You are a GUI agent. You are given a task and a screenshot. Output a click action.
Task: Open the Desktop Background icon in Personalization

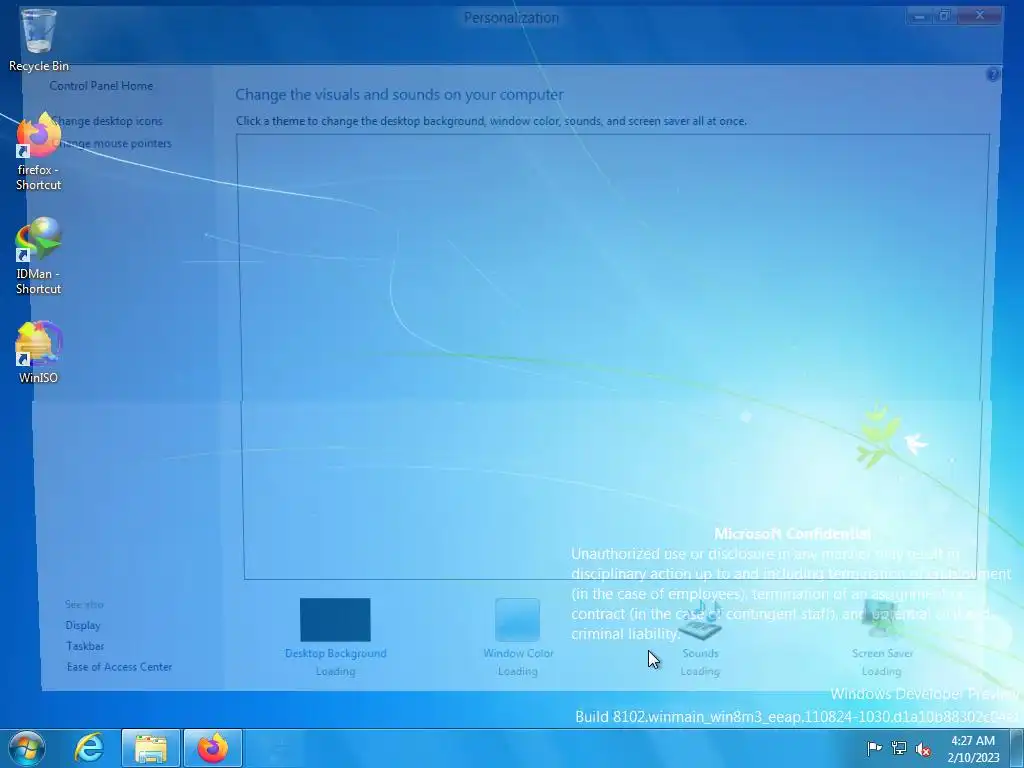[x=335, y=620]
